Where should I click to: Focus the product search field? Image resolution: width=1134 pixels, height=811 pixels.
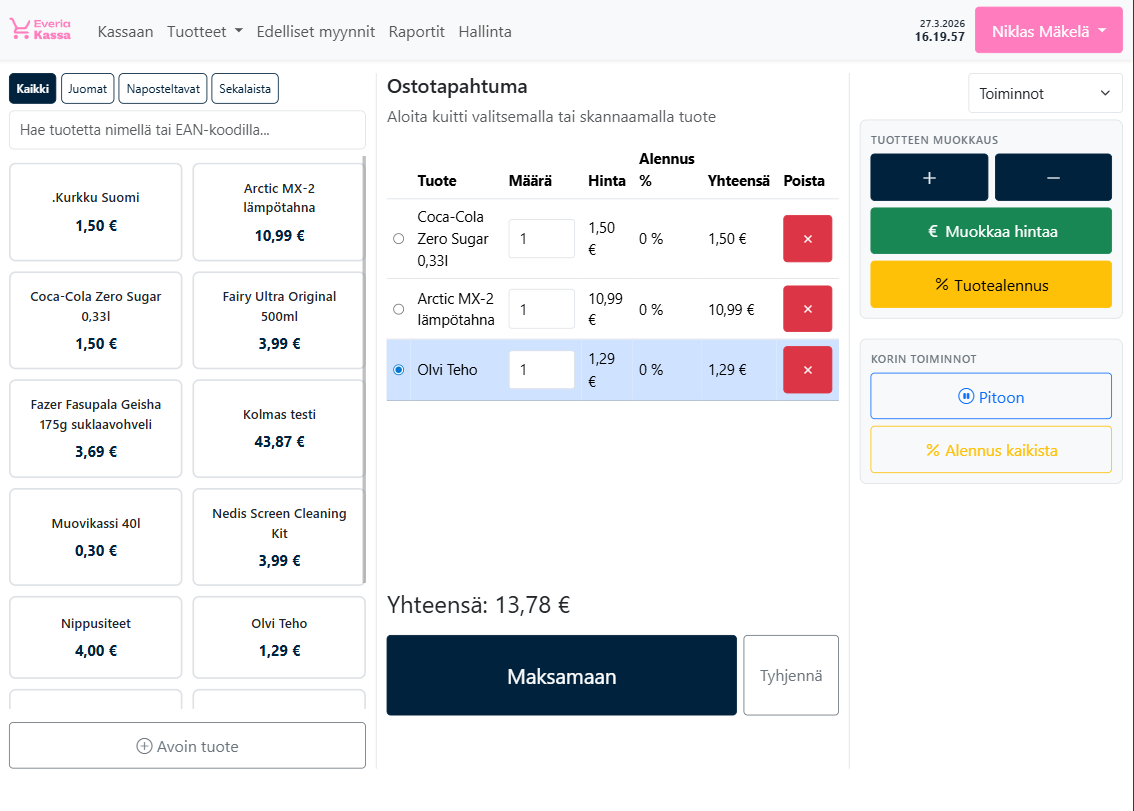point(187,130)
